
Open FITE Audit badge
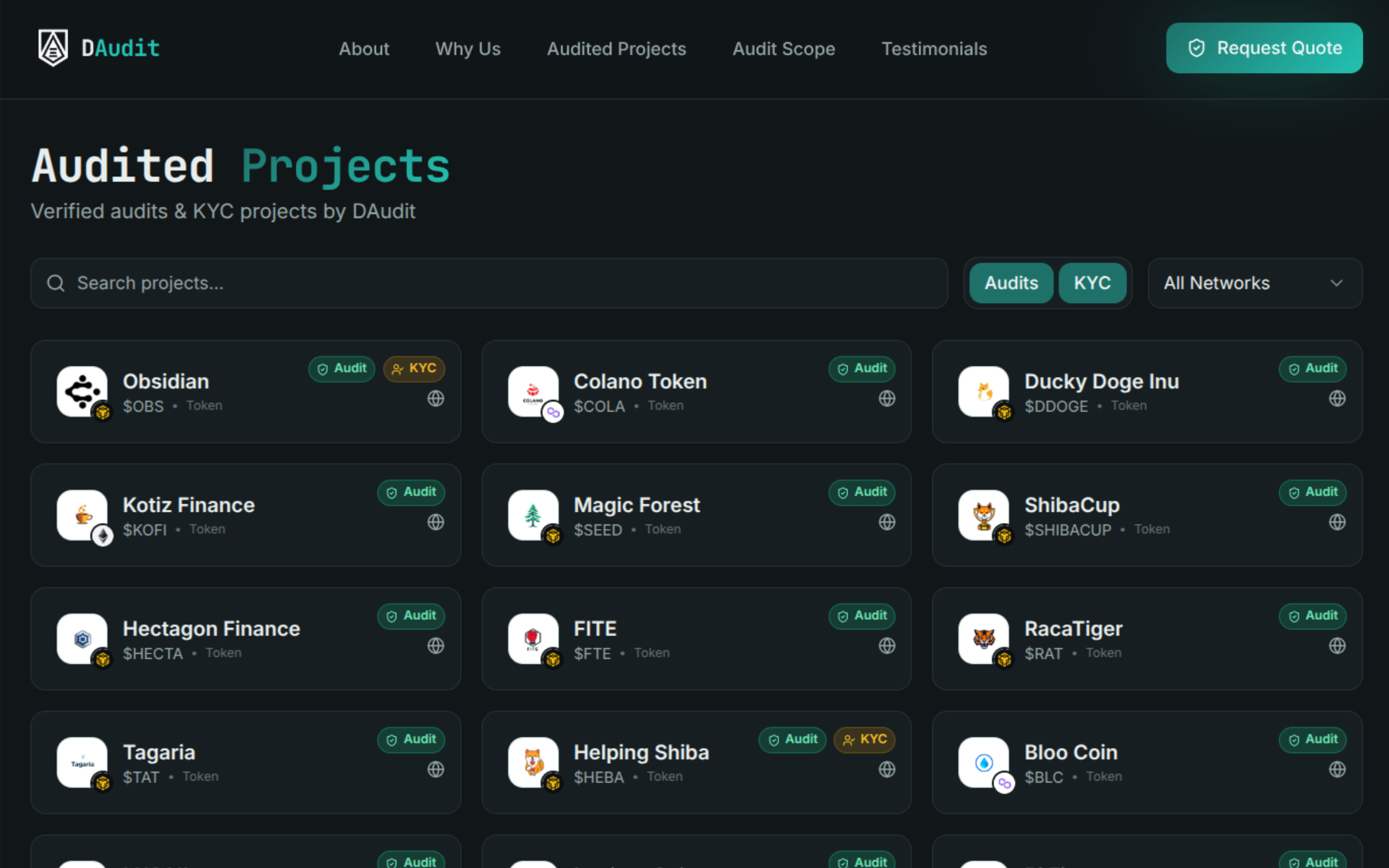(862, 616)
